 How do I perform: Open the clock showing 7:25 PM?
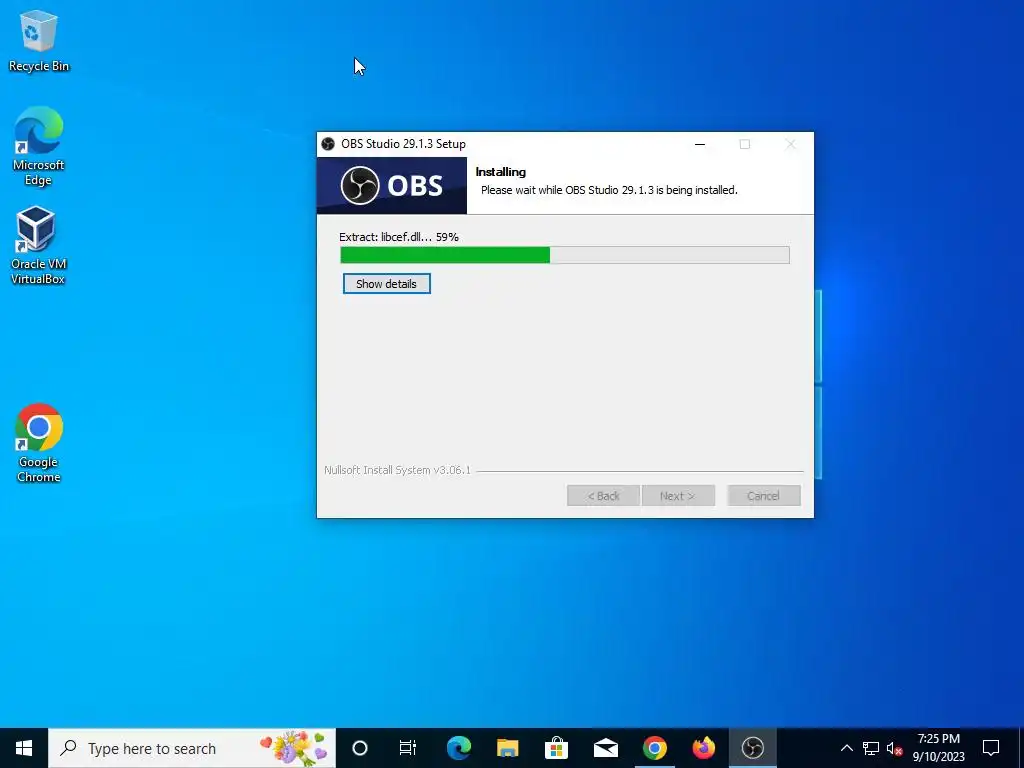click(938, 748)
